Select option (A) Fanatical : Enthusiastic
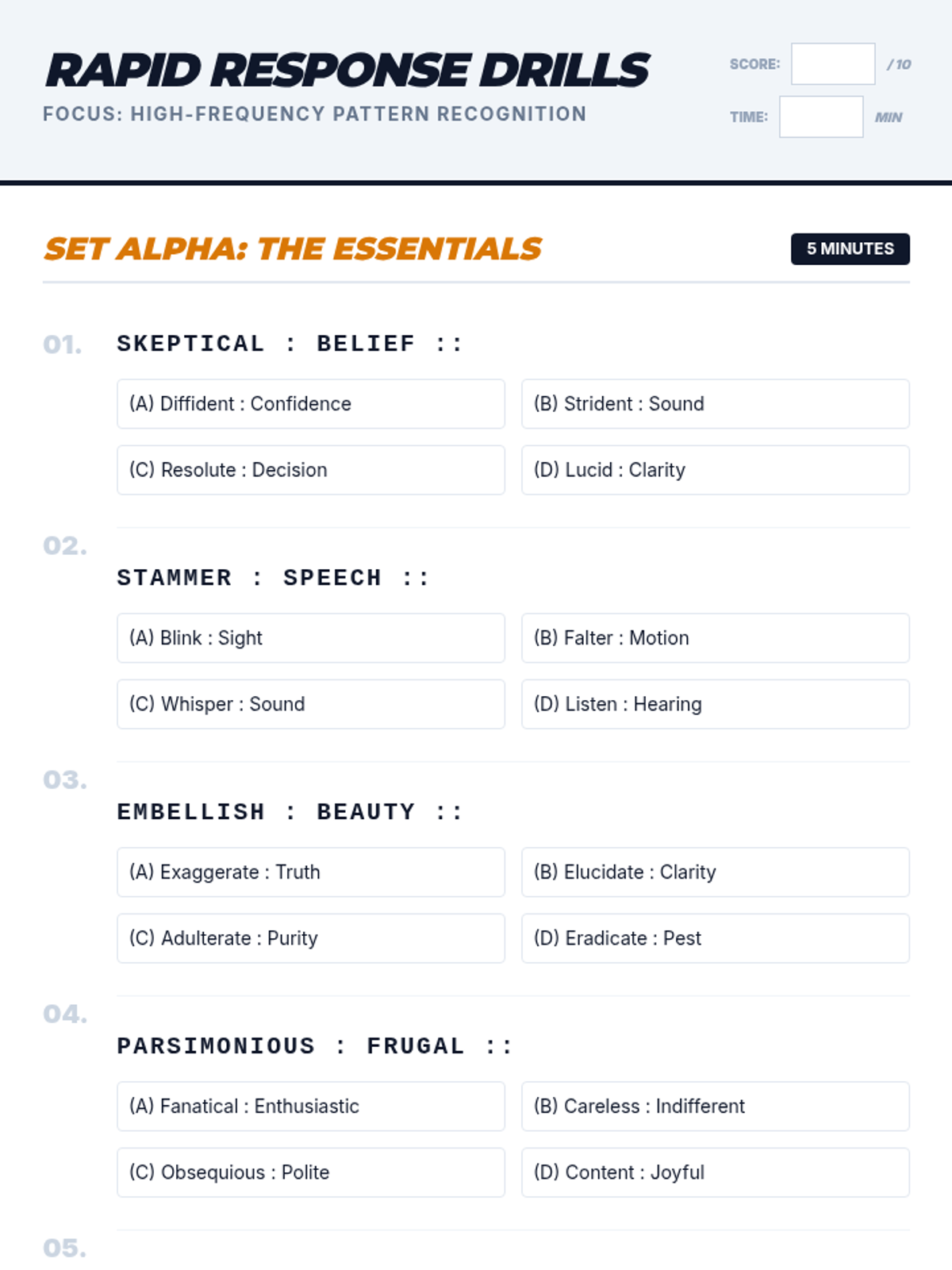Screen dimensions: 952x1270 pyautogui.click(x=310, y=1106)
